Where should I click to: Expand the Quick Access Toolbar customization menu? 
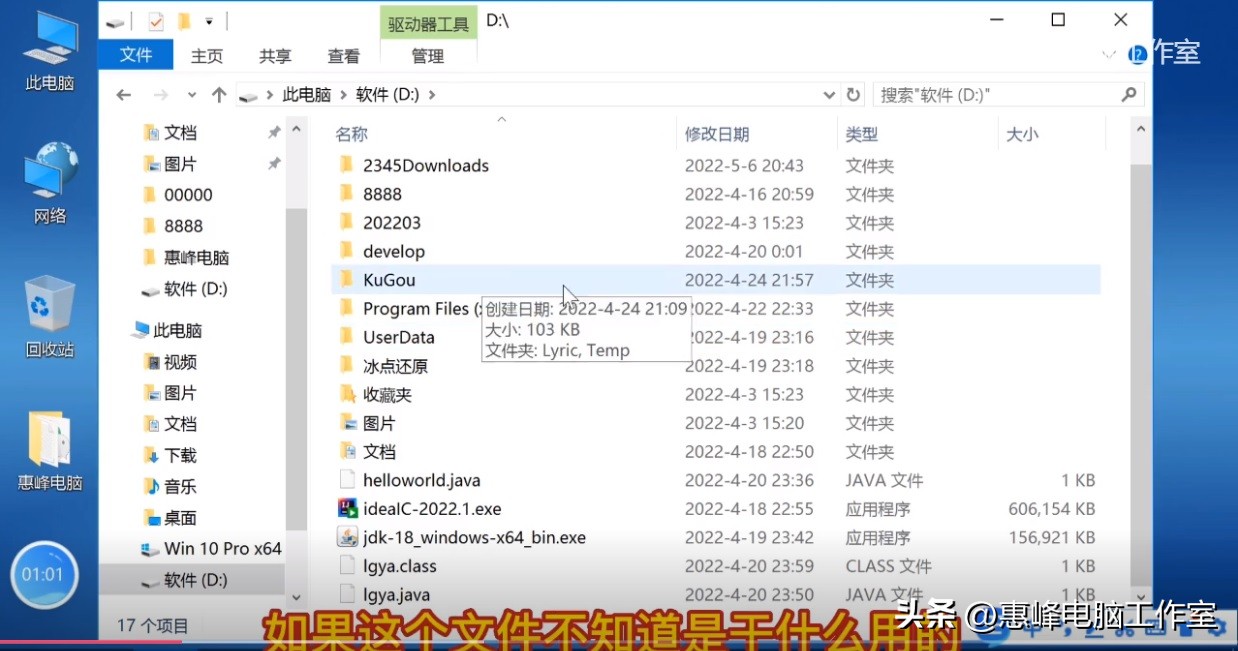pos(210,19)
